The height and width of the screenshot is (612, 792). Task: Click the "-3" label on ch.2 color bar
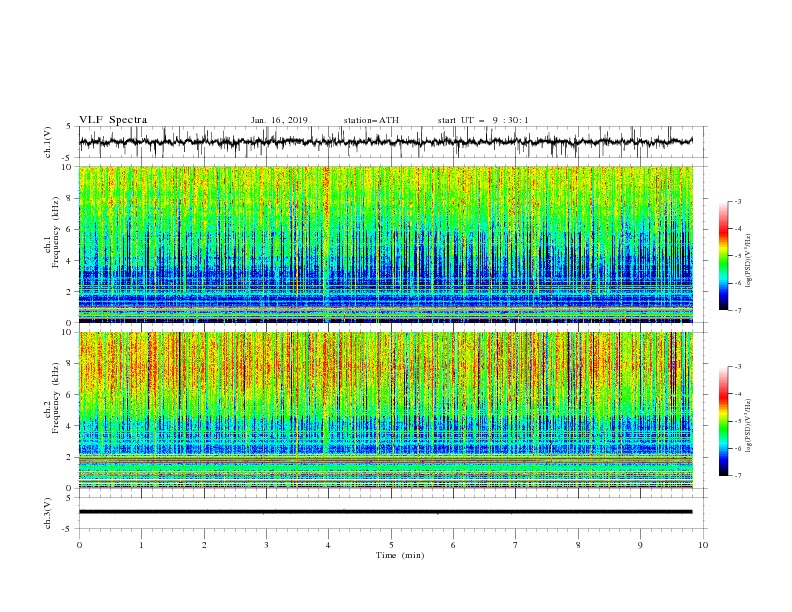(x=738, y=367)
